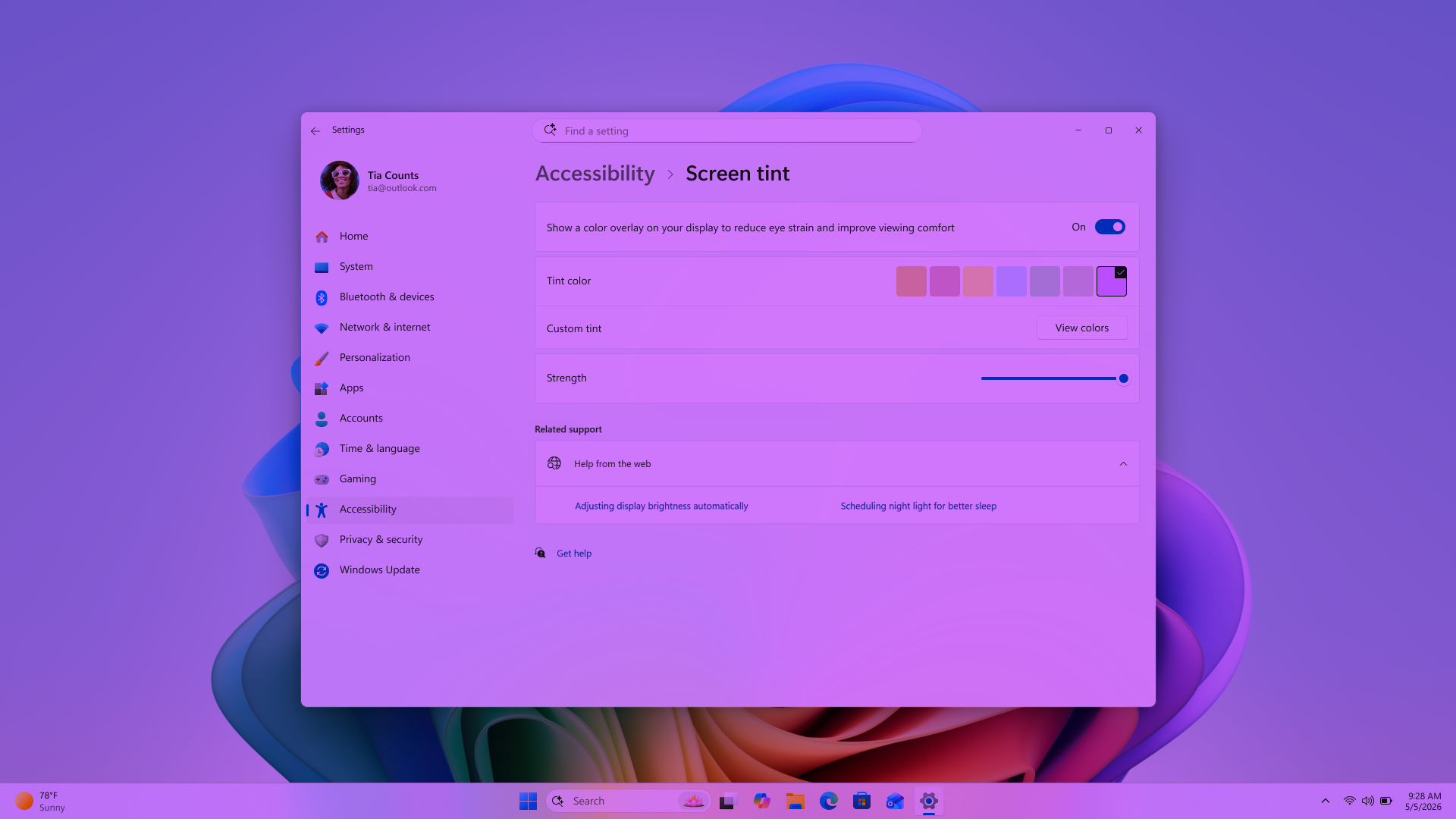Select the third pink tint swatch
Screen dimensions: 1456x819
click(x=978, y=281)
